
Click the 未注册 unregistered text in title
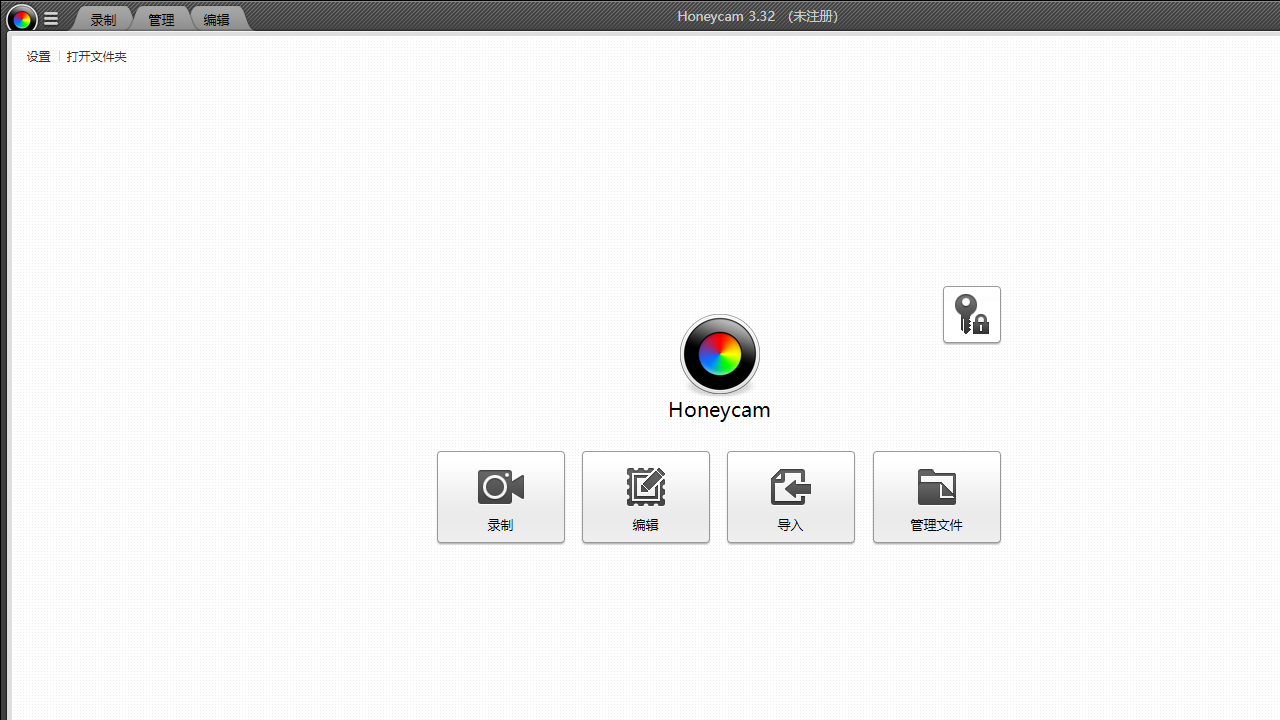[813, 16]
